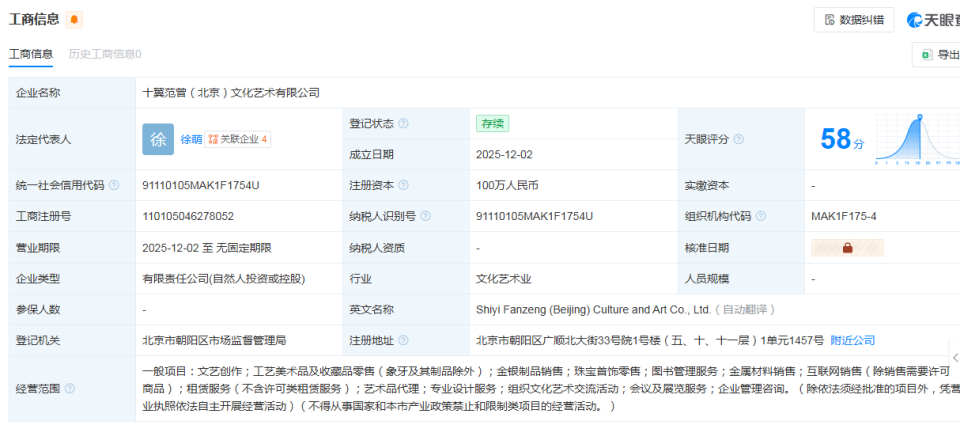This screenshot has width=960, height=444.
Task: Open the 附近公司 link
Action: 852,340
